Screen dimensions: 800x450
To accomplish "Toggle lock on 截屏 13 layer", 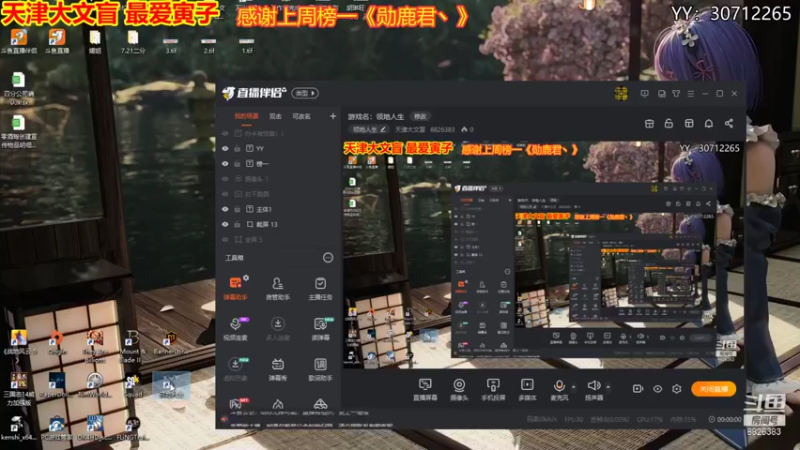I will (237, 224).
